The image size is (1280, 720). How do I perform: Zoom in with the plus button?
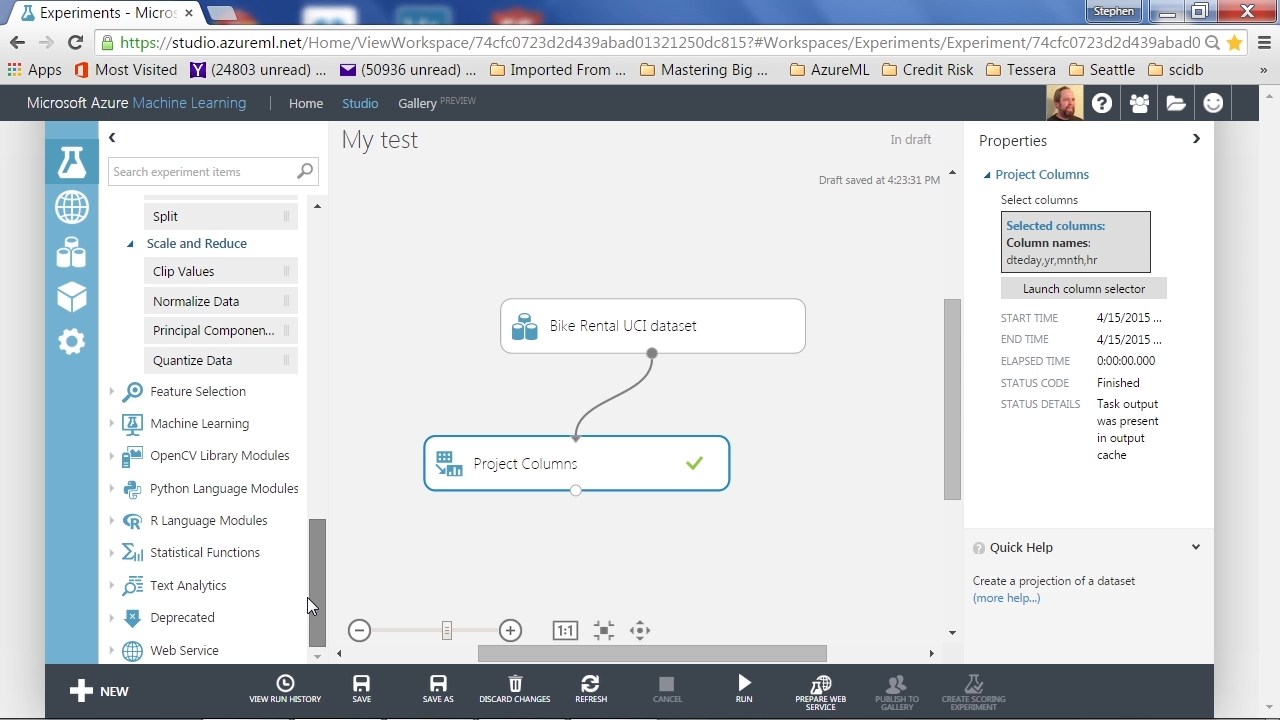pyautogui.click(x=510, y=630)
